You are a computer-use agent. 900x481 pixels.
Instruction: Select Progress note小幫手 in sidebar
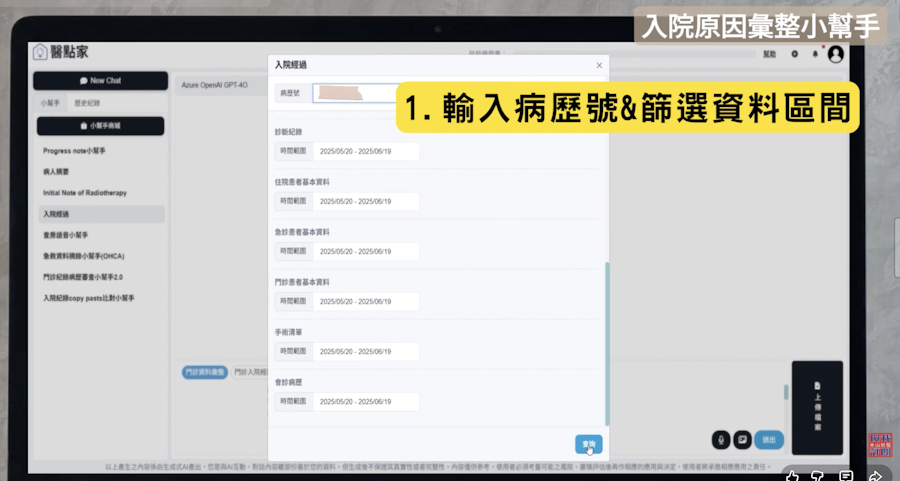pos(75,151)
